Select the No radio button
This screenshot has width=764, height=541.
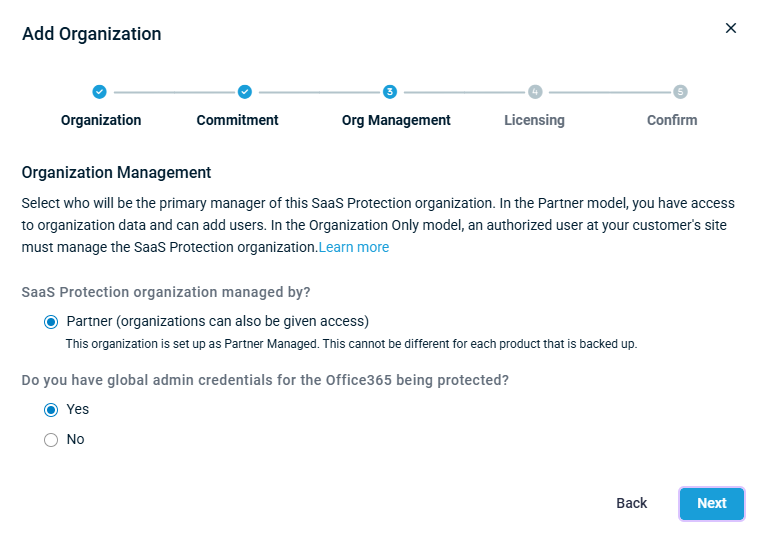point(51,440)
